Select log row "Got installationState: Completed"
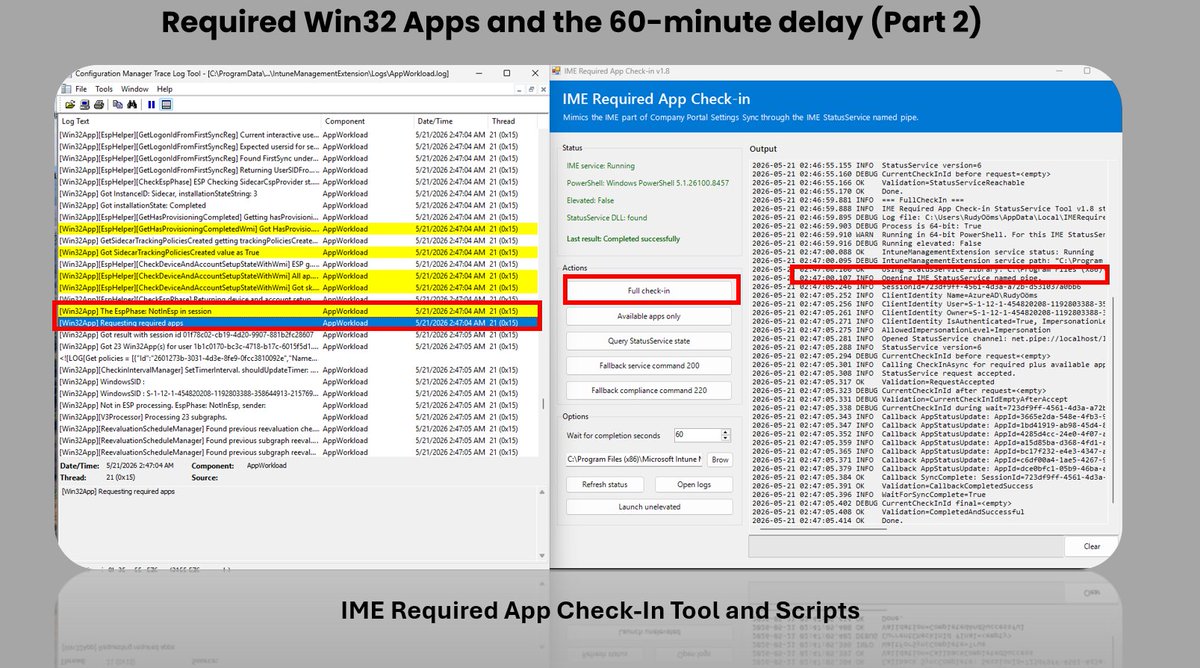This screenshot has height=668, width=1200. click(299, 205)
